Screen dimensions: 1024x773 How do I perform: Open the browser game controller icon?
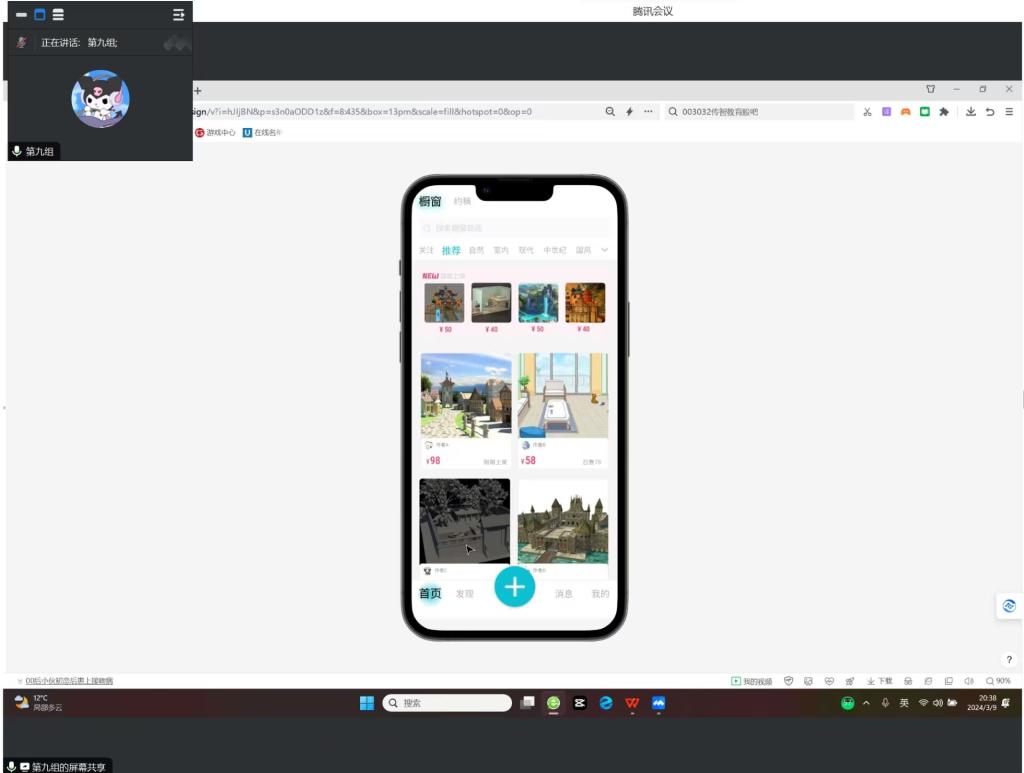(x=905, y=112)
